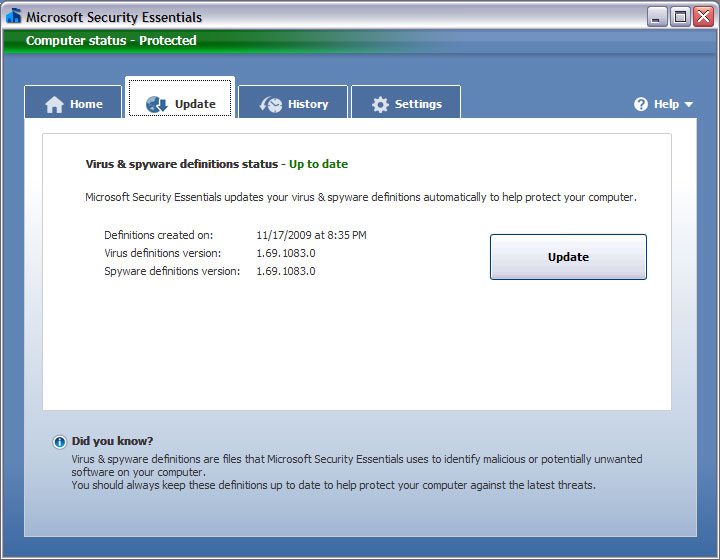This screenshot has height=560, width=720.
Task: Click "Definitions created on:" label
Action: tap(158, 235)
